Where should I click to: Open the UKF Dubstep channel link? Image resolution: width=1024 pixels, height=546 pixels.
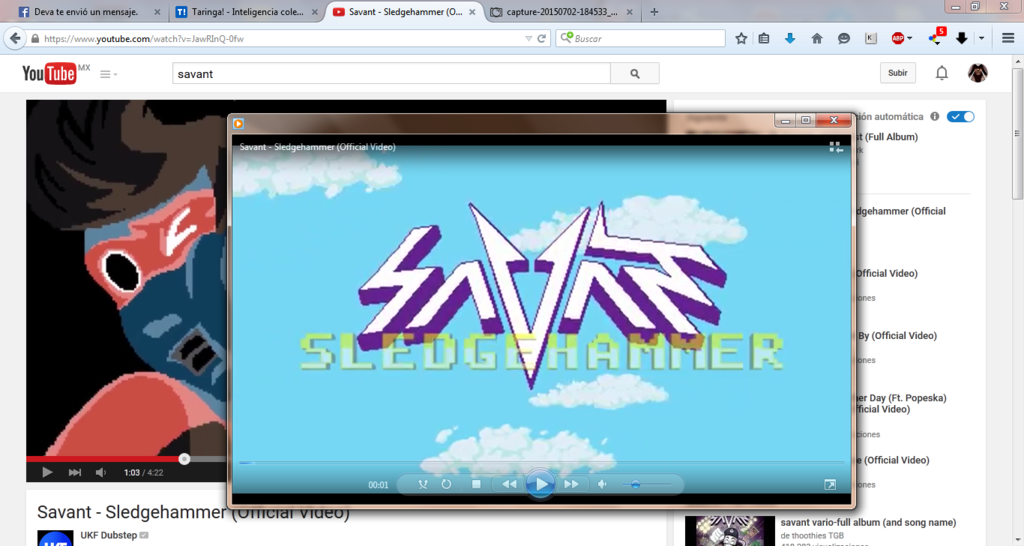[x=108, y=535]
